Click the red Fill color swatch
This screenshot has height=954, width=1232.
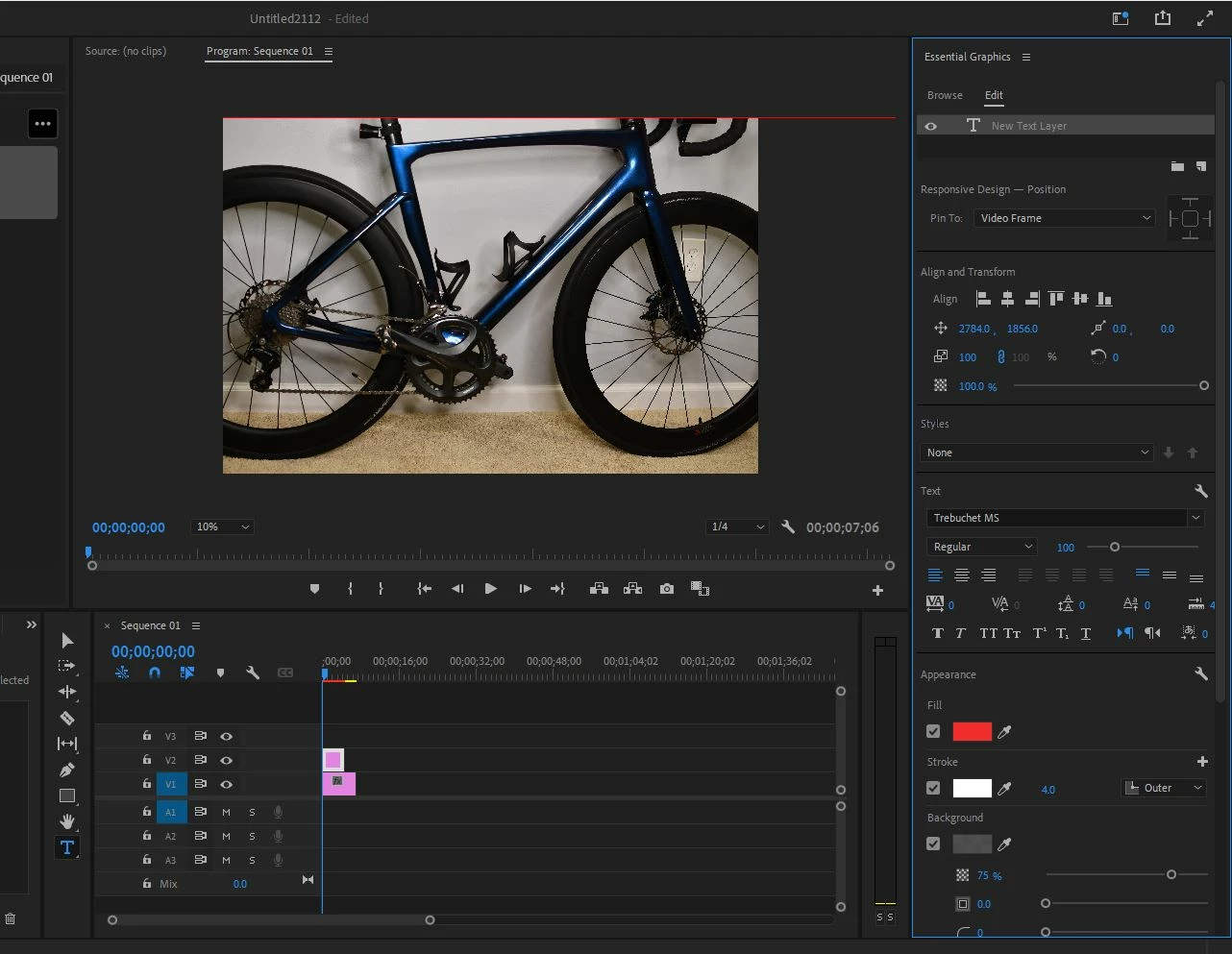pos(972,732)
